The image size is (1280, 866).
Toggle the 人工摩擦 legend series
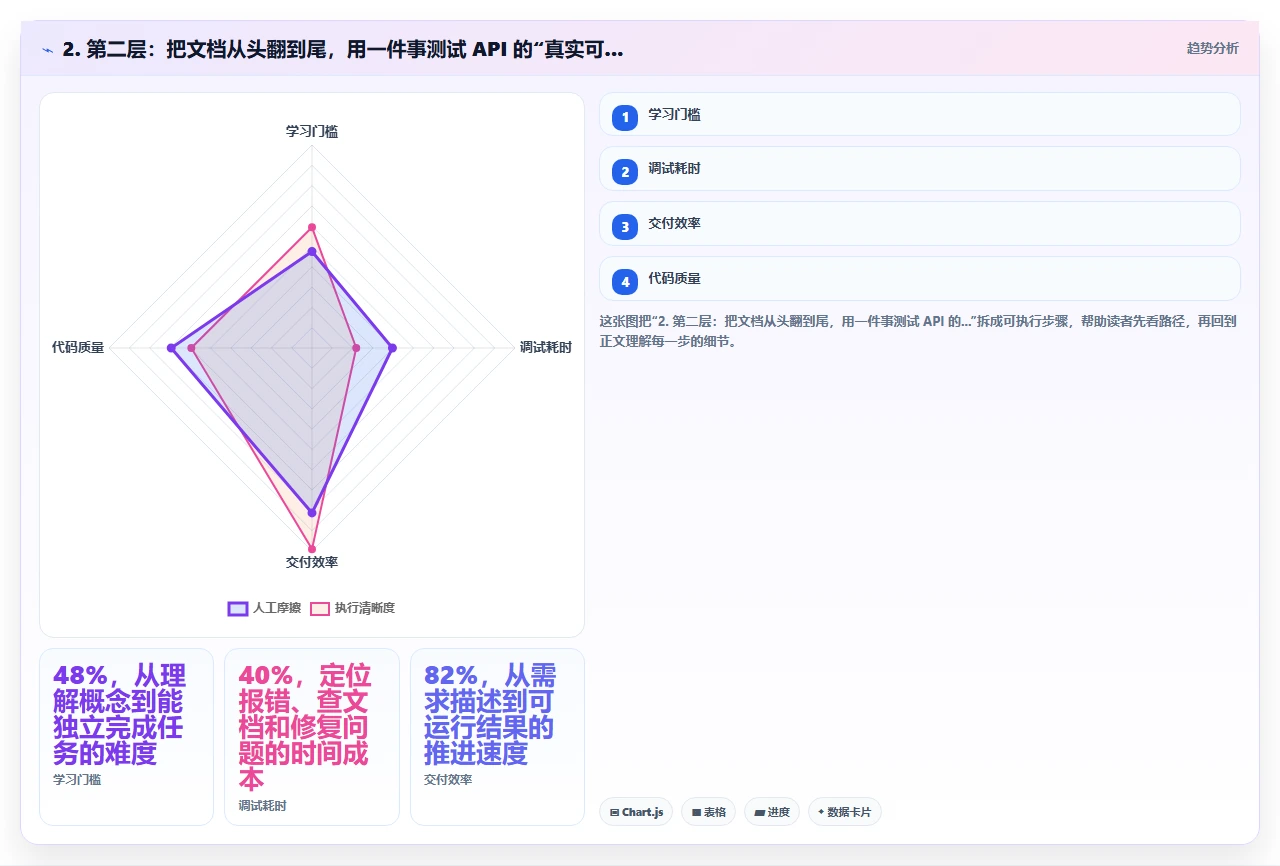tap(264, 608)
